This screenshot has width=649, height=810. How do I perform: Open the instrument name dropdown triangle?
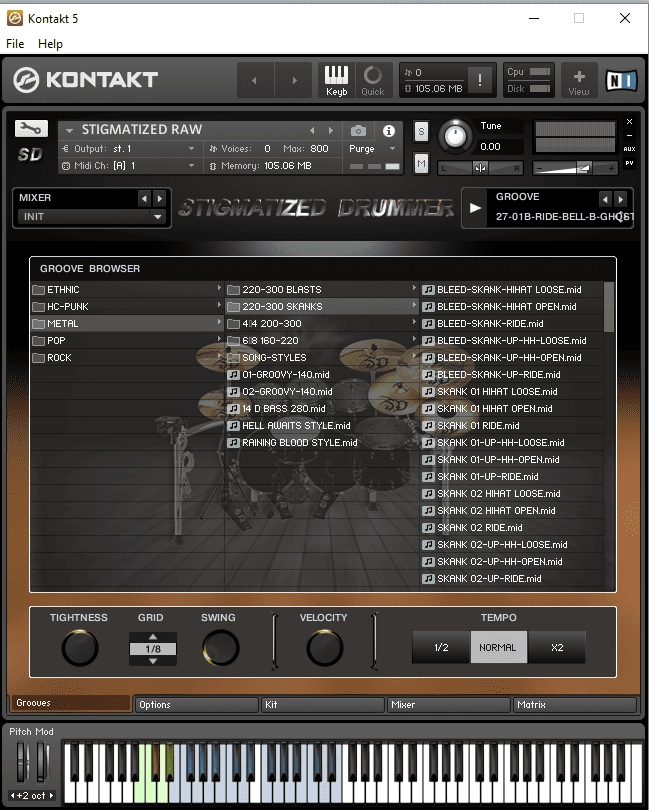coord(69,130)
